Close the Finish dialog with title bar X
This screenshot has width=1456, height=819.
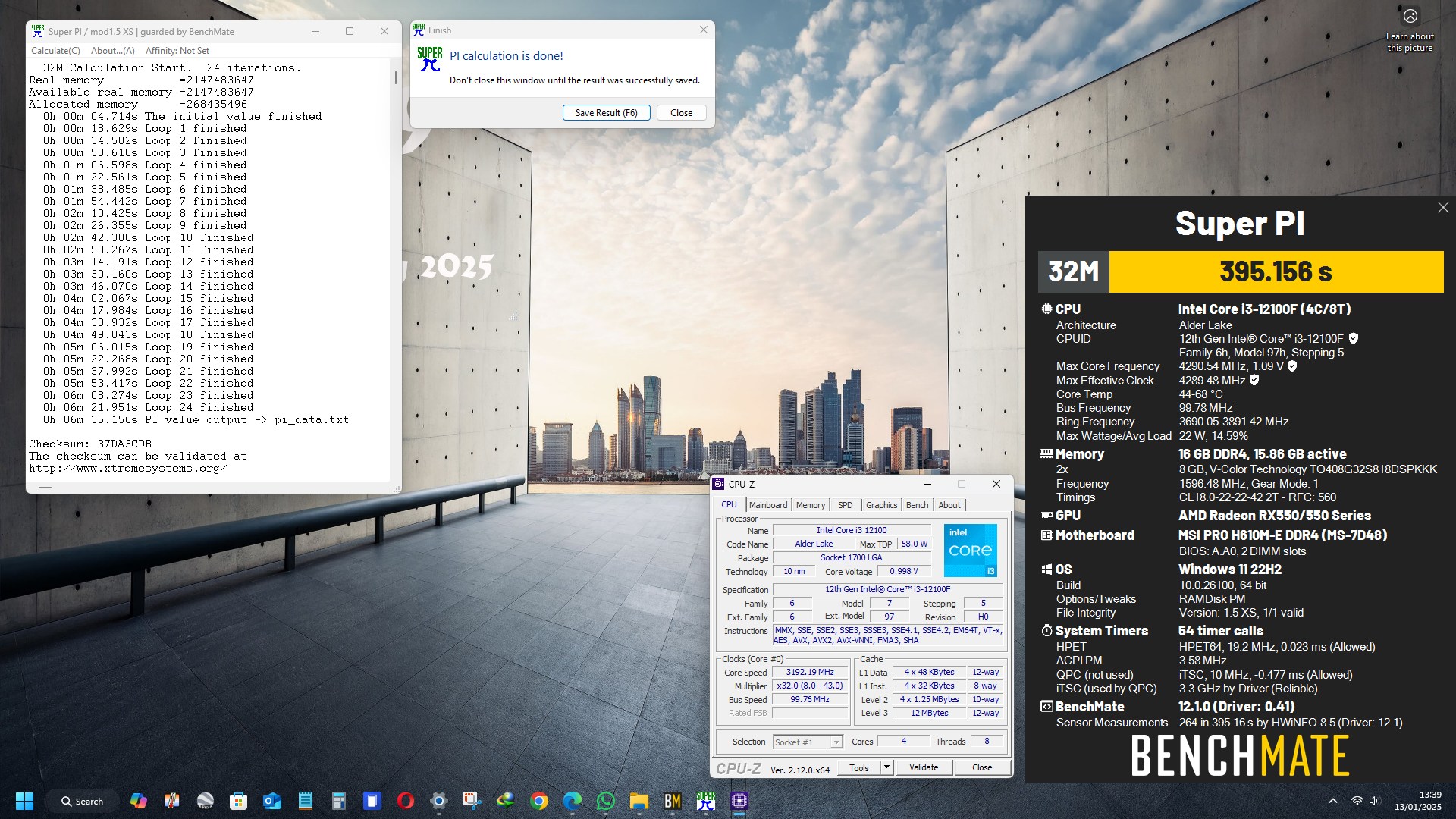pyautogui.click(x=704, y=30)
